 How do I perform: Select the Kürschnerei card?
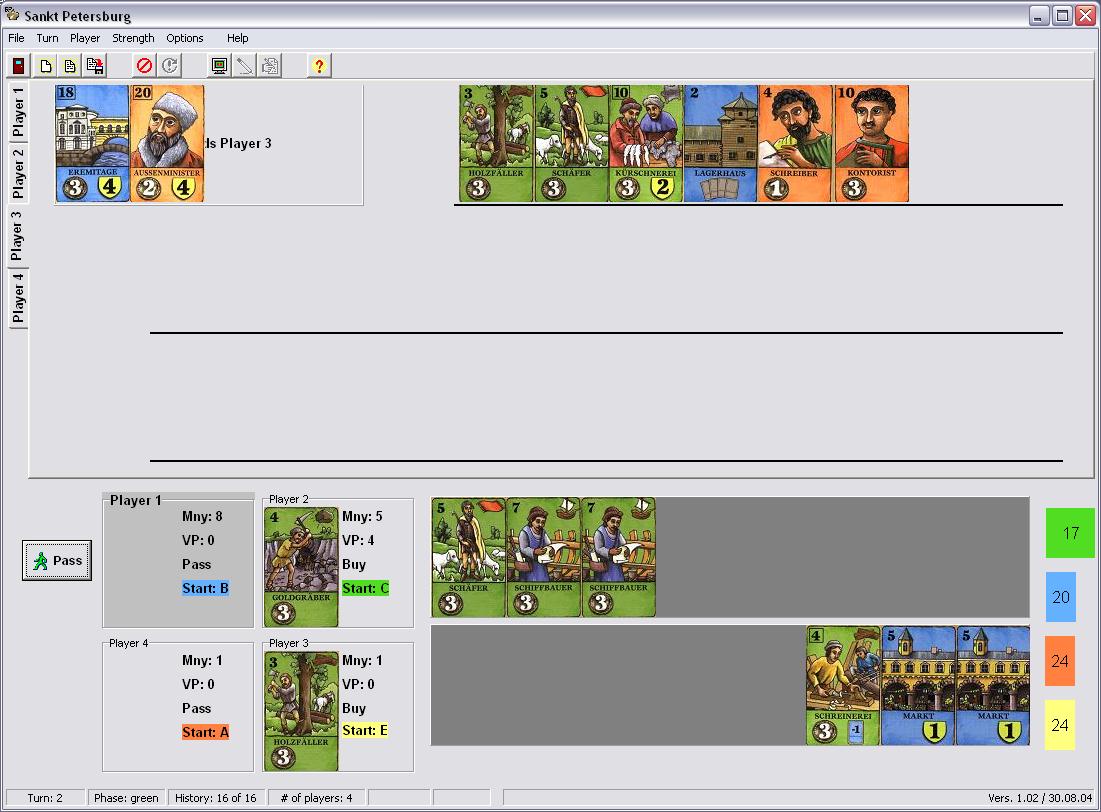646,143
